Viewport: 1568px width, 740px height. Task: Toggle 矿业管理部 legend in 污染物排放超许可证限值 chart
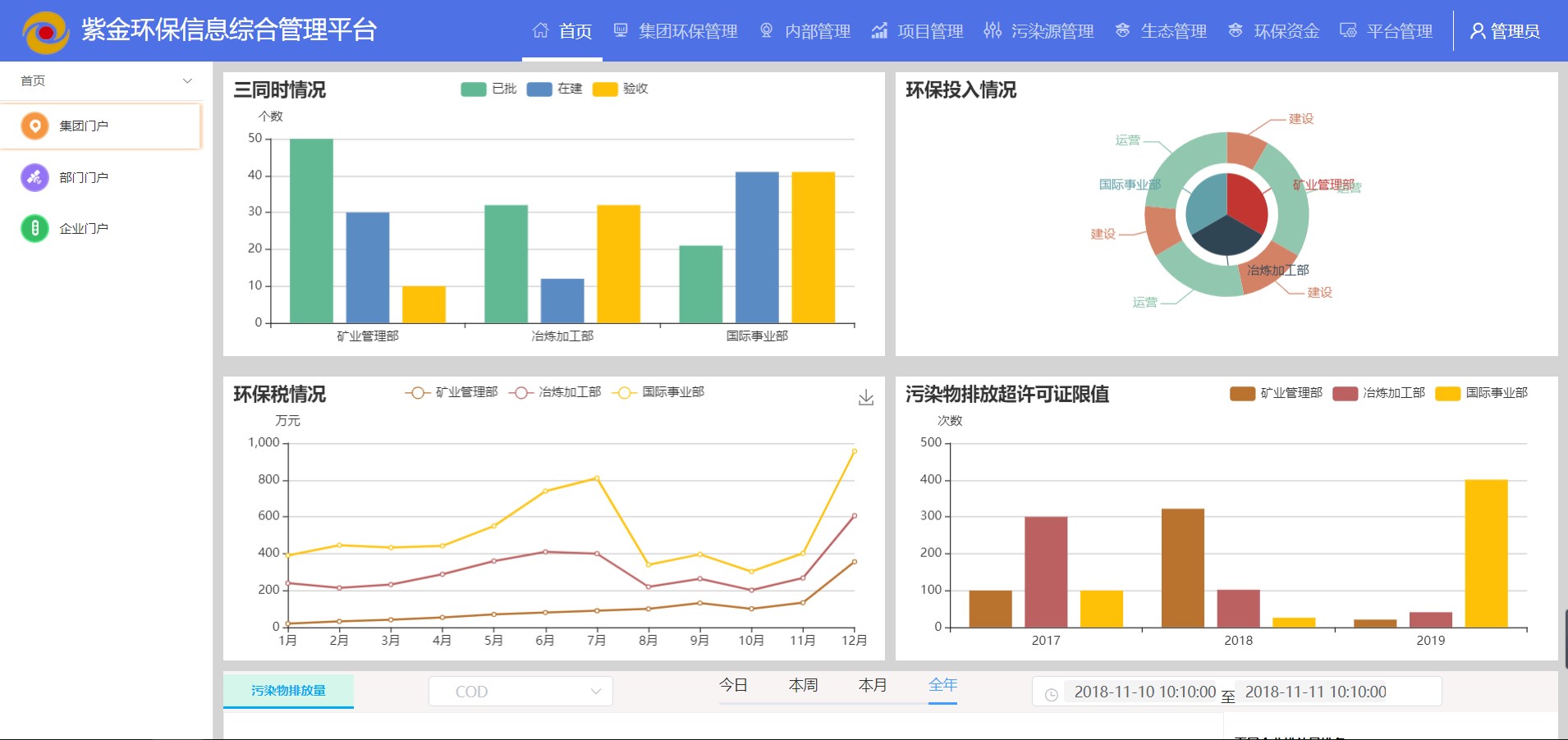click(1276, 393)
